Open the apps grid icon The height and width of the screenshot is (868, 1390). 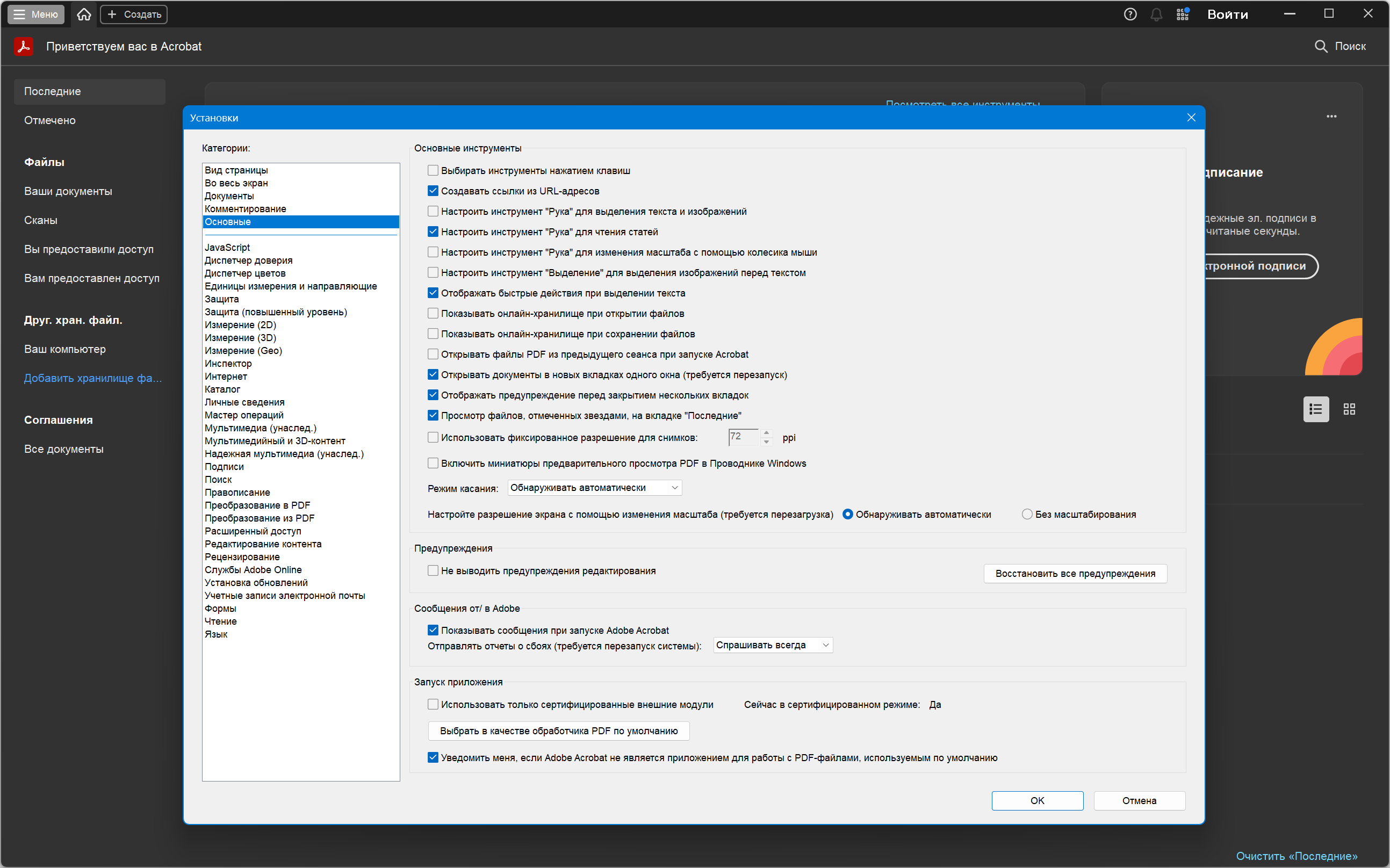click(x=1182, y=15)
